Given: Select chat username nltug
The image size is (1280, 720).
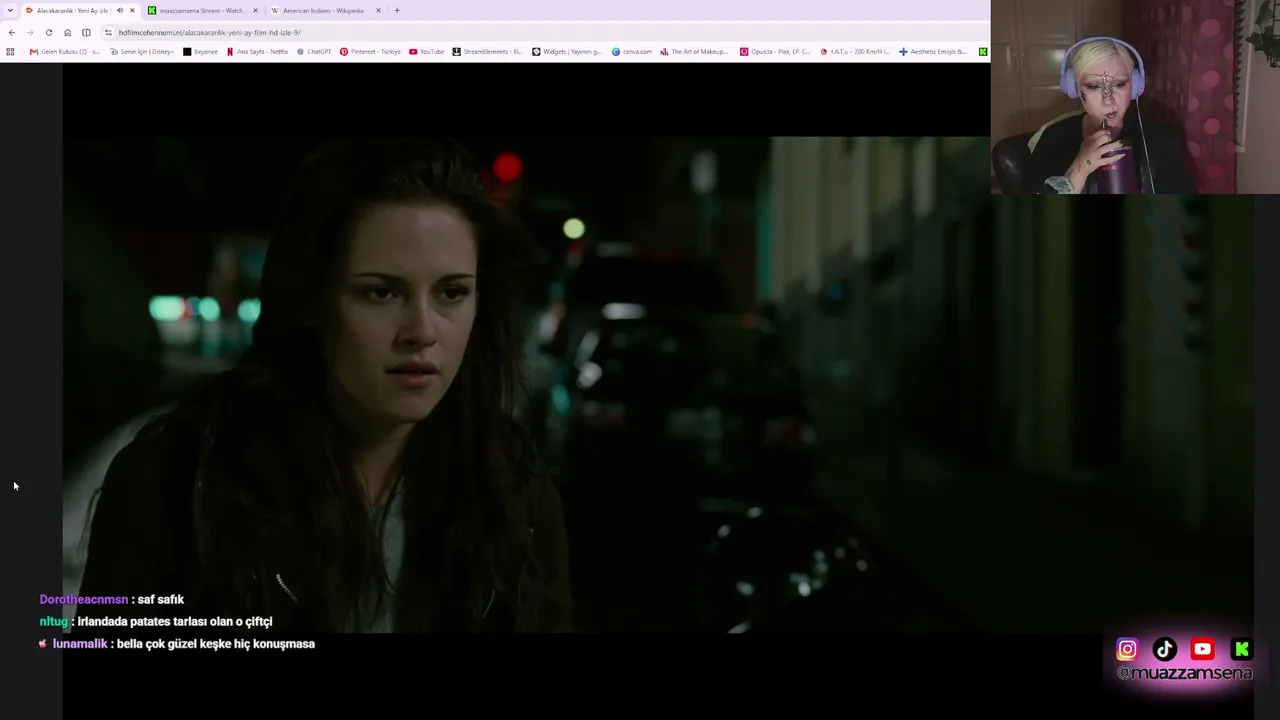Looking at the screenshot, I should [54, 622].
